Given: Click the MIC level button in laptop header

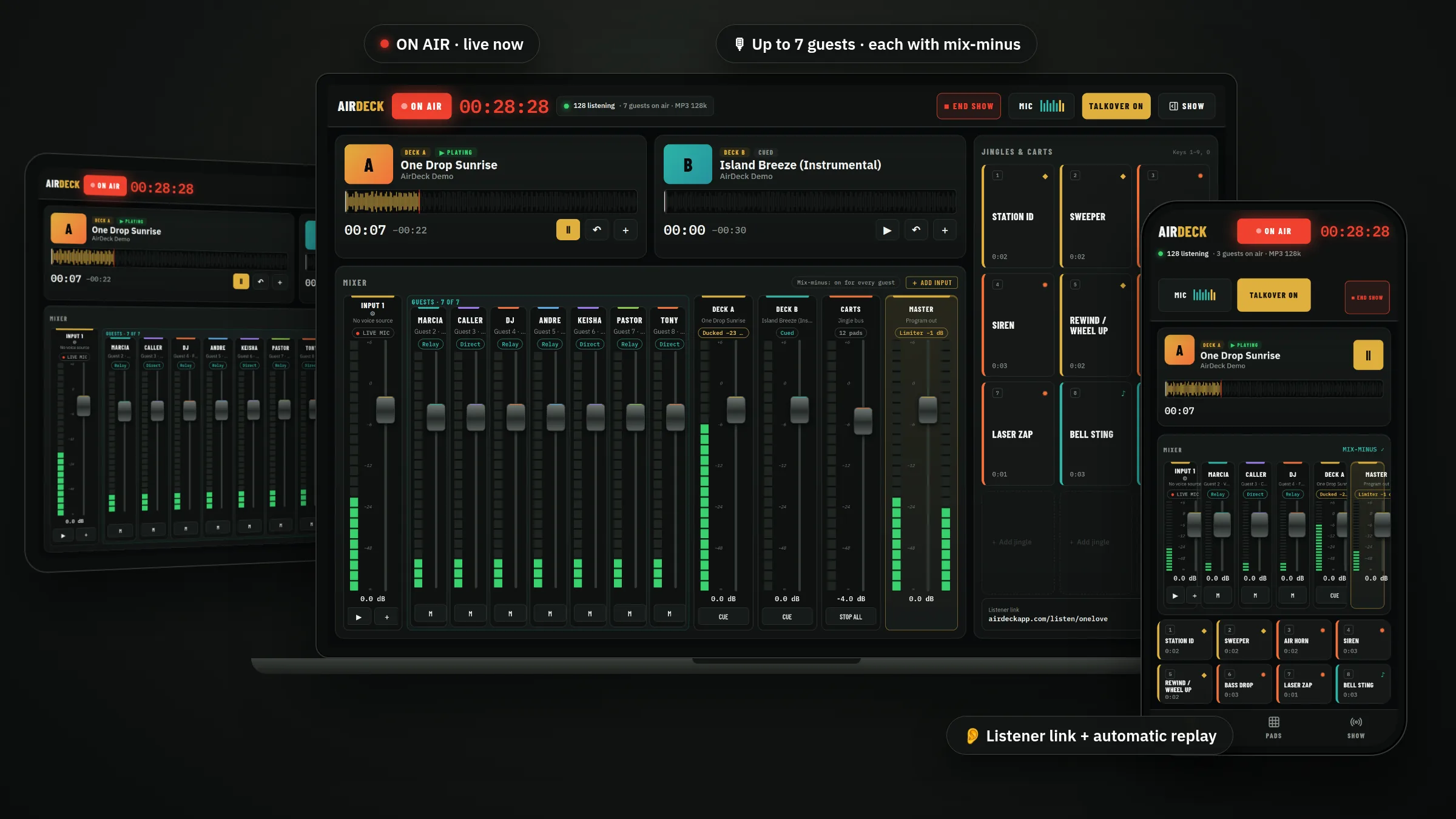Looking at the screenshot, I should pos(1041,106).
